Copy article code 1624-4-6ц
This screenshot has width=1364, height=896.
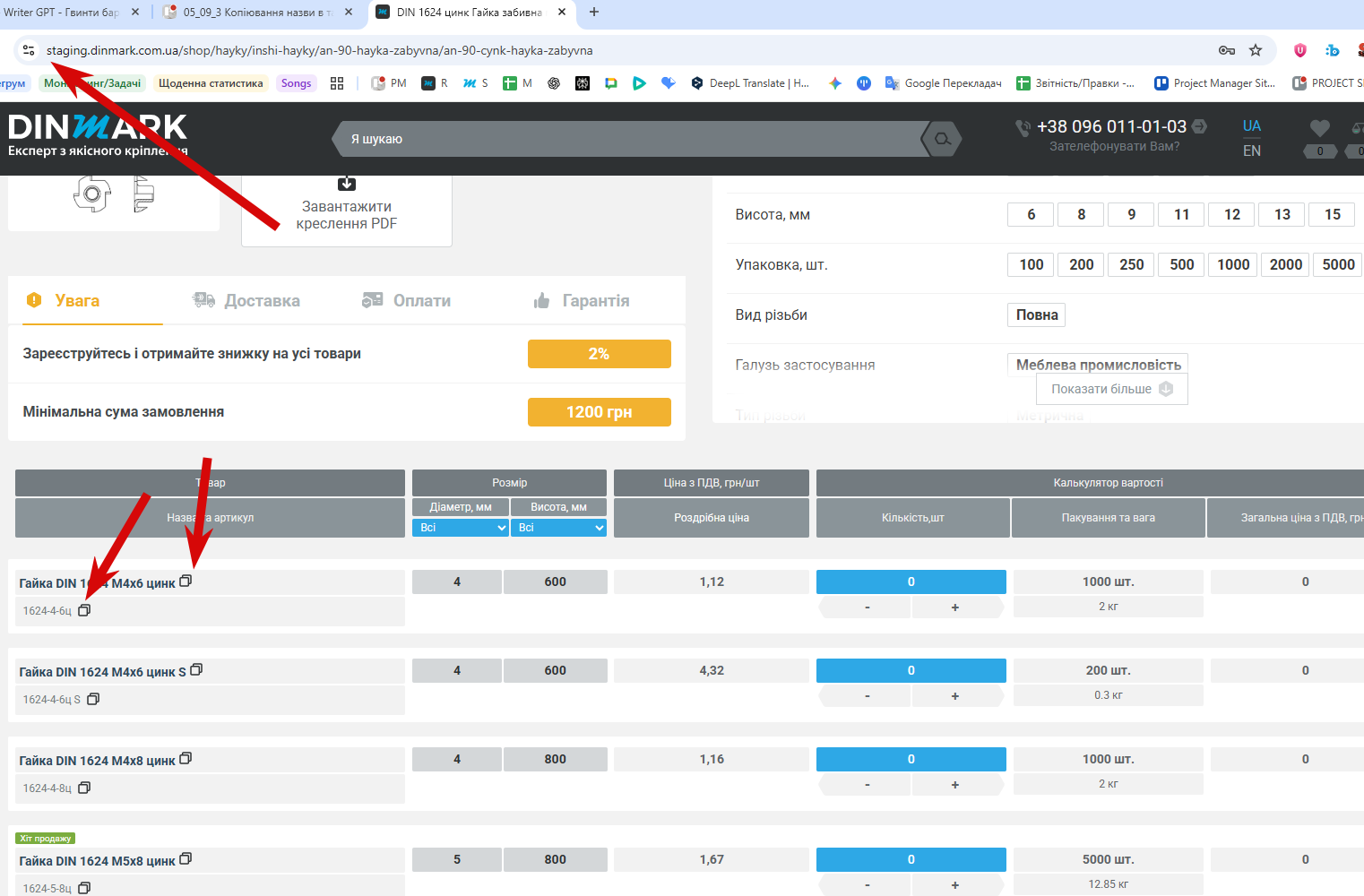click(x=84, y=610)
